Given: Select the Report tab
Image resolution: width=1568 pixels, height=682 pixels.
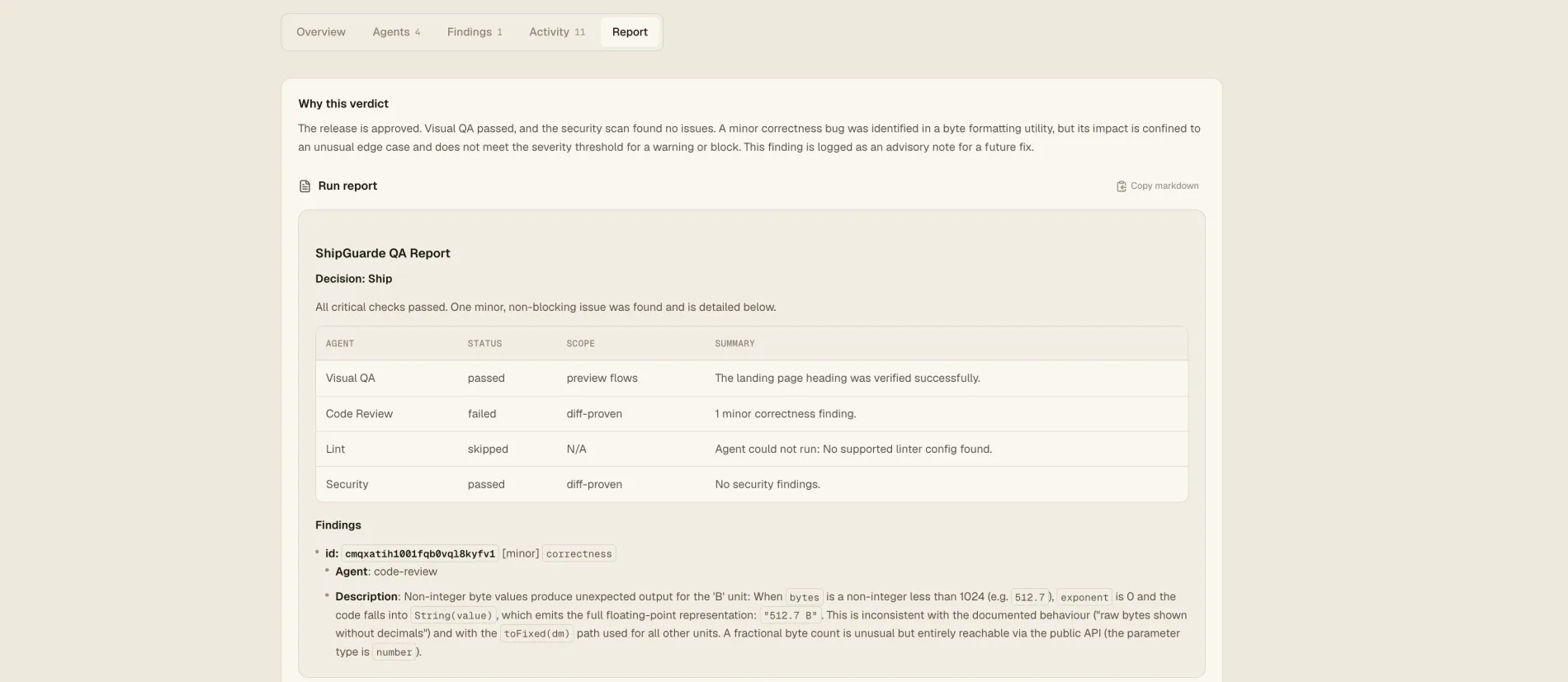Looking at the screenshot, I should point(630,32).
